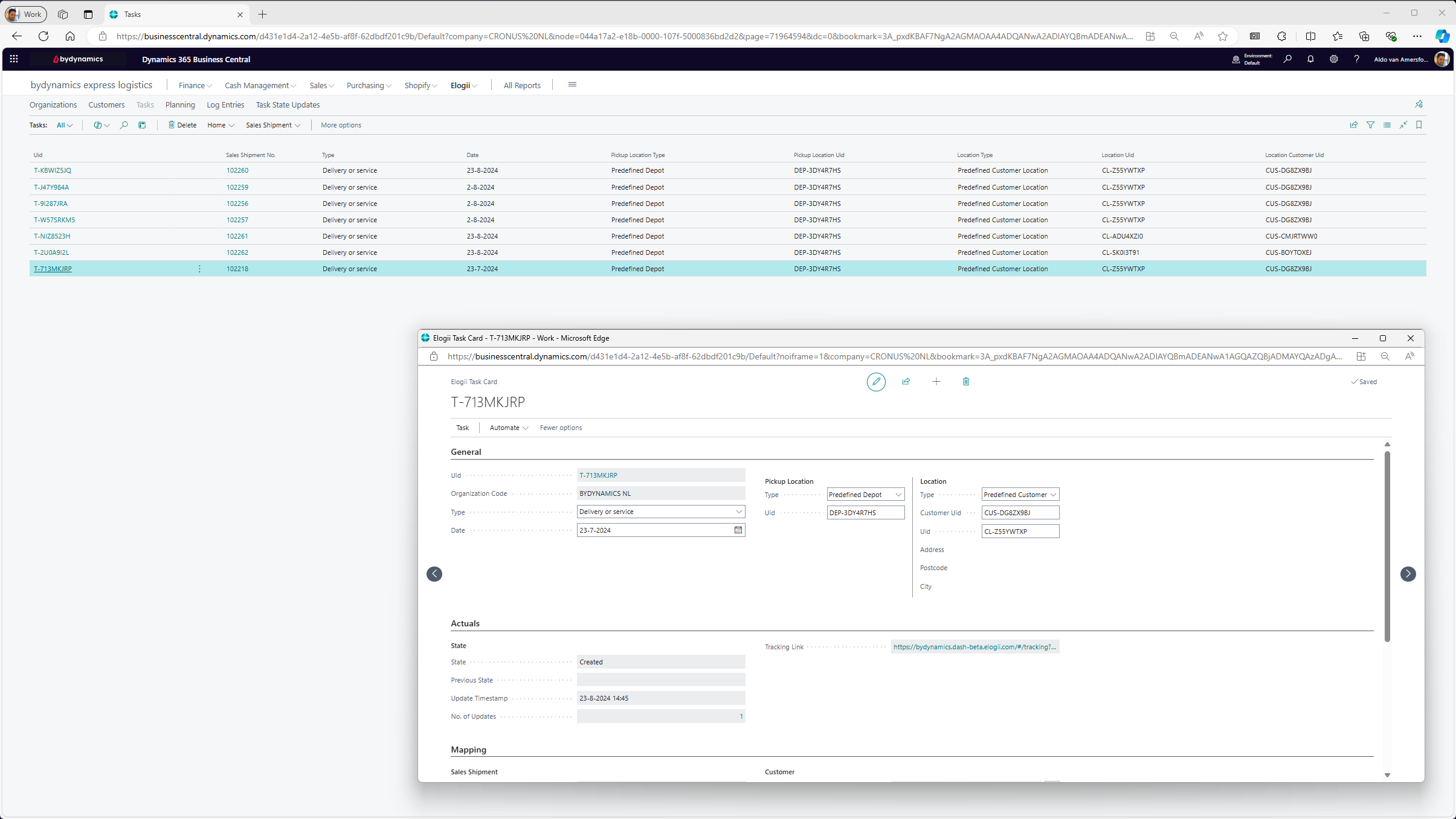Click the plus icon to create new task
The height and width of the screenshot is (819, 1456).
coord(936,382)
